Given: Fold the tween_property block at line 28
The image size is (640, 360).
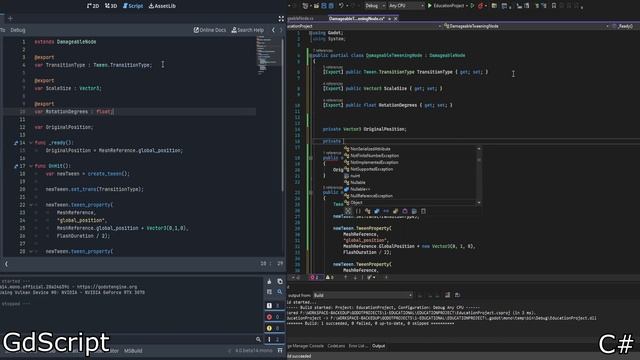Looking at the screenshot, I should tap(31, 251).
